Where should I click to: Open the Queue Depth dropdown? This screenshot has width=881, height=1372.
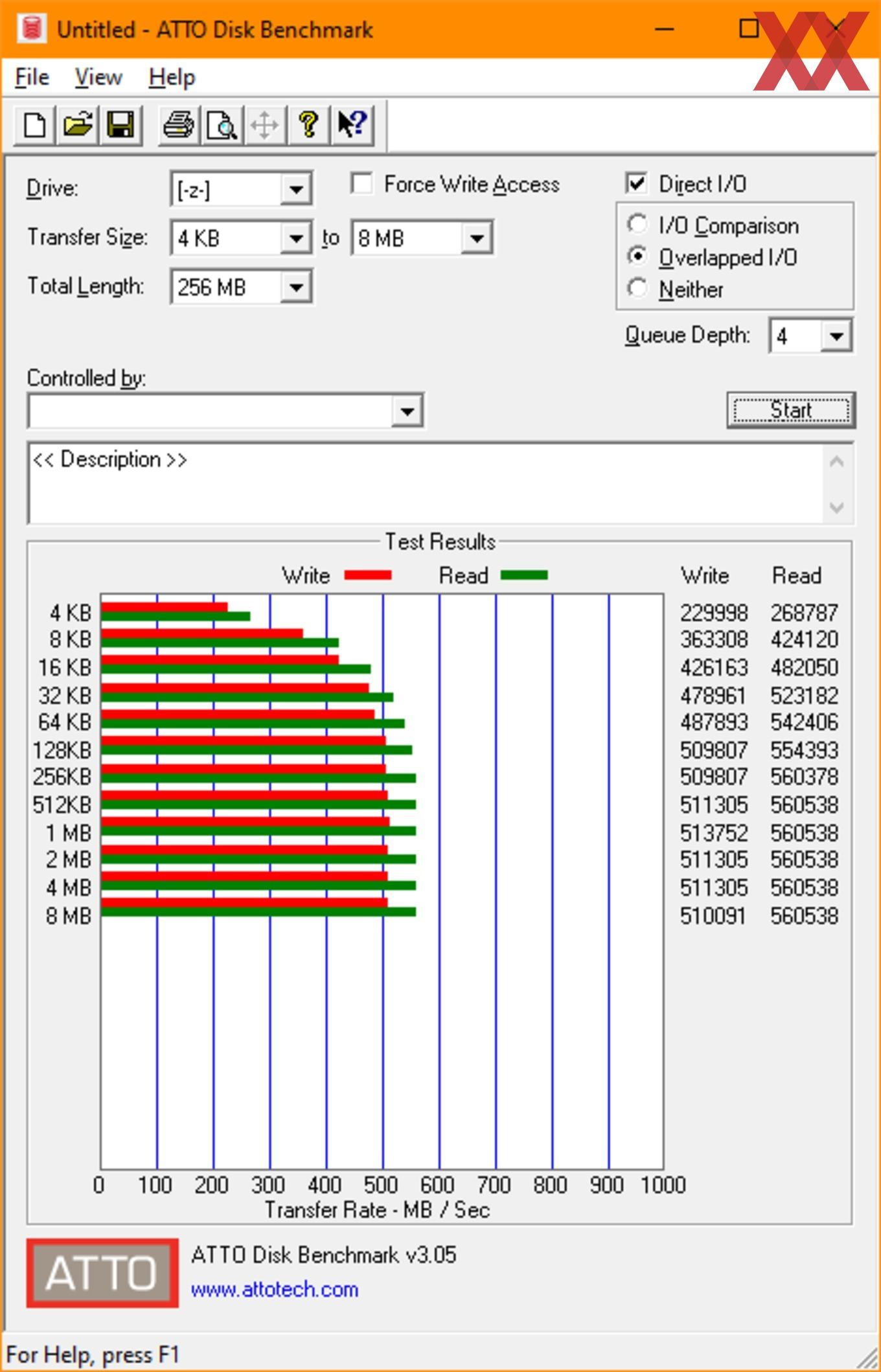[836, 336]
